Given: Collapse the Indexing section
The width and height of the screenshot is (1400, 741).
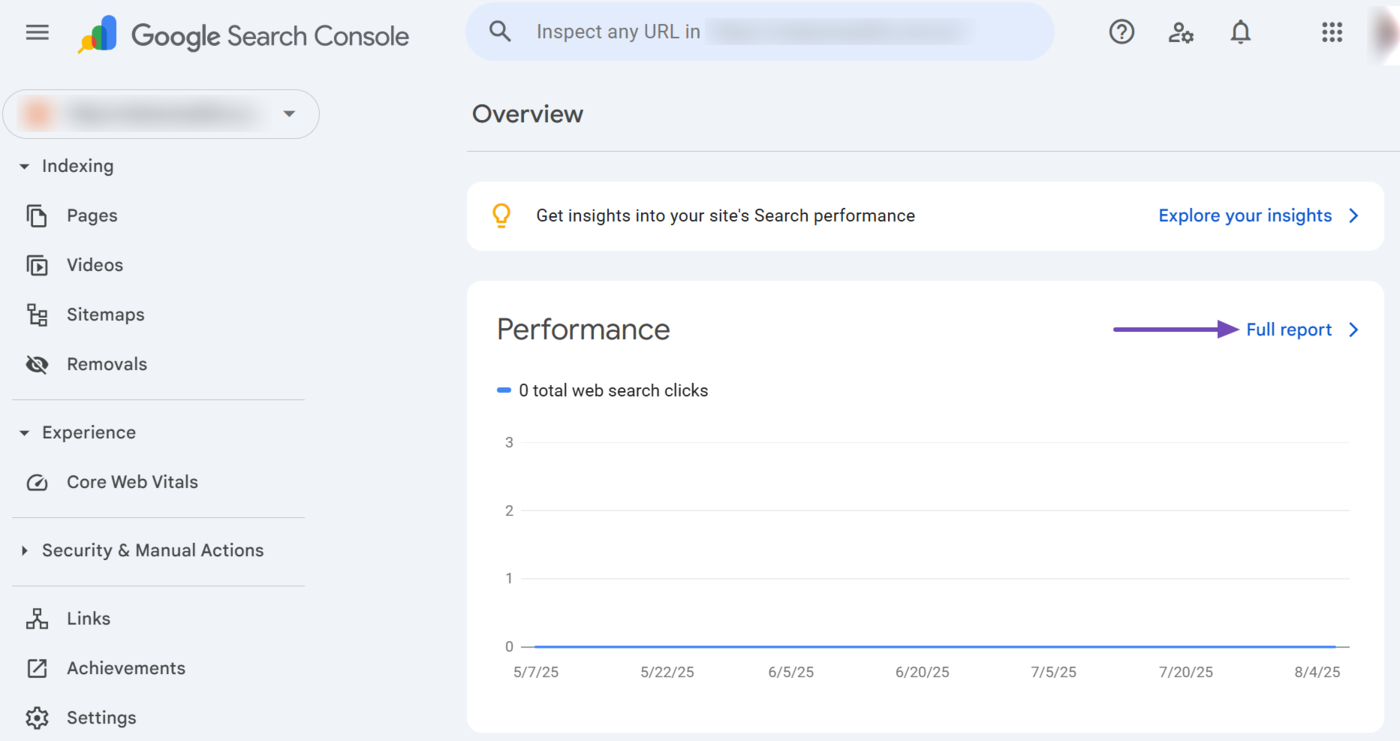Looking at the screenshot, I should coord(25,167).
